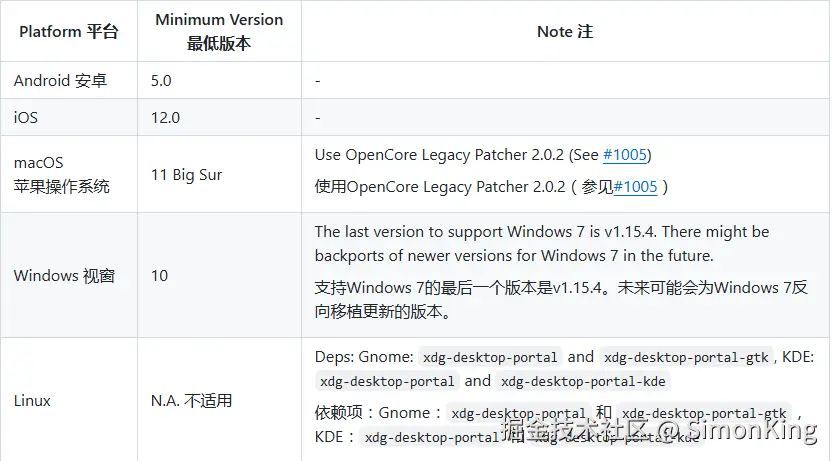The width and height of the screenshot is (832, 461).
Task: Click the xdg-desktop-portal-kde code tag
Action: pyautogui.click(x=583, y=382)
